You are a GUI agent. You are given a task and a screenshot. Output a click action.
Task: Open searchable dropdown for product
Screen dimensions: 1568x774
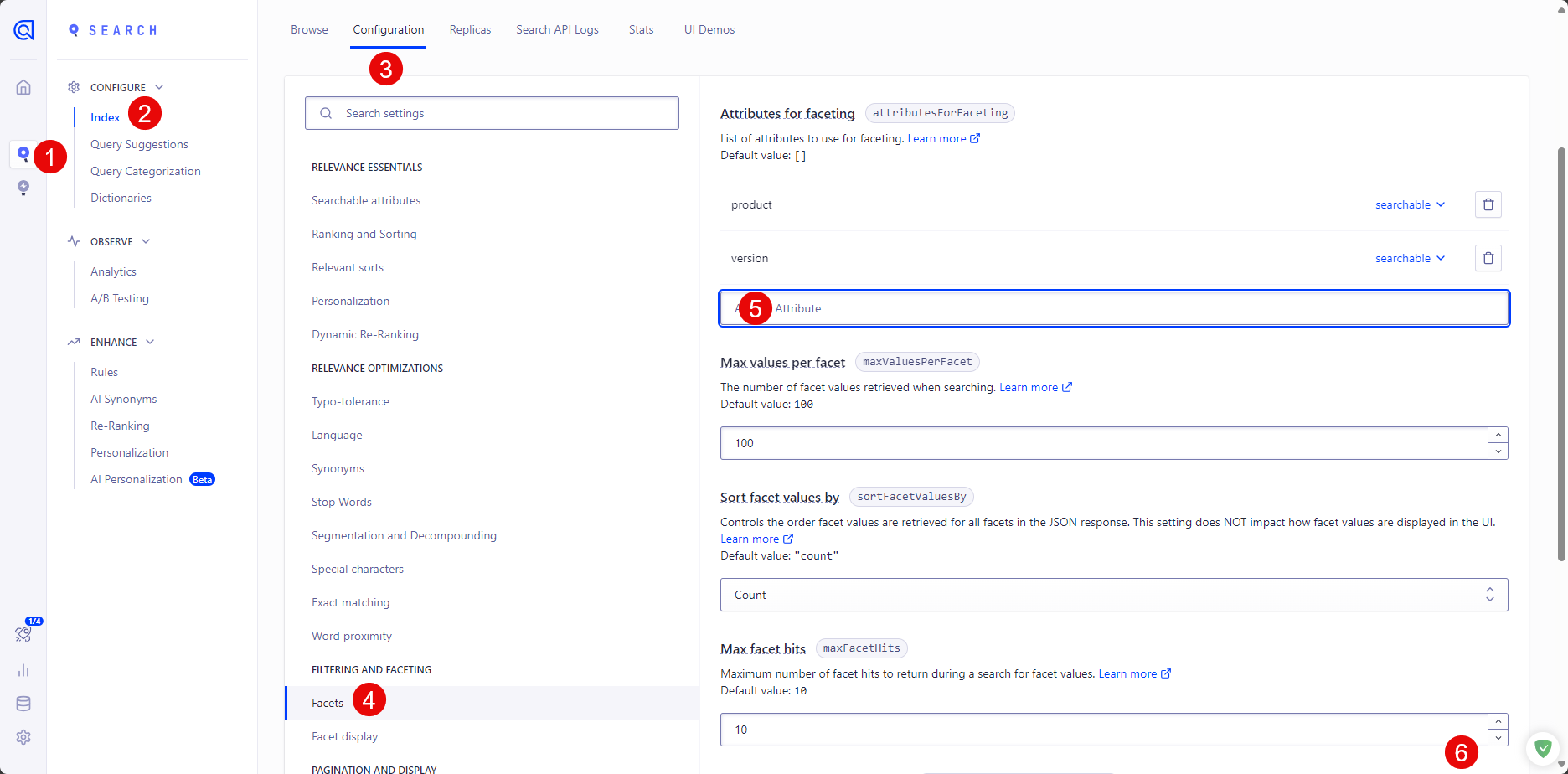tap(1410, 204)
